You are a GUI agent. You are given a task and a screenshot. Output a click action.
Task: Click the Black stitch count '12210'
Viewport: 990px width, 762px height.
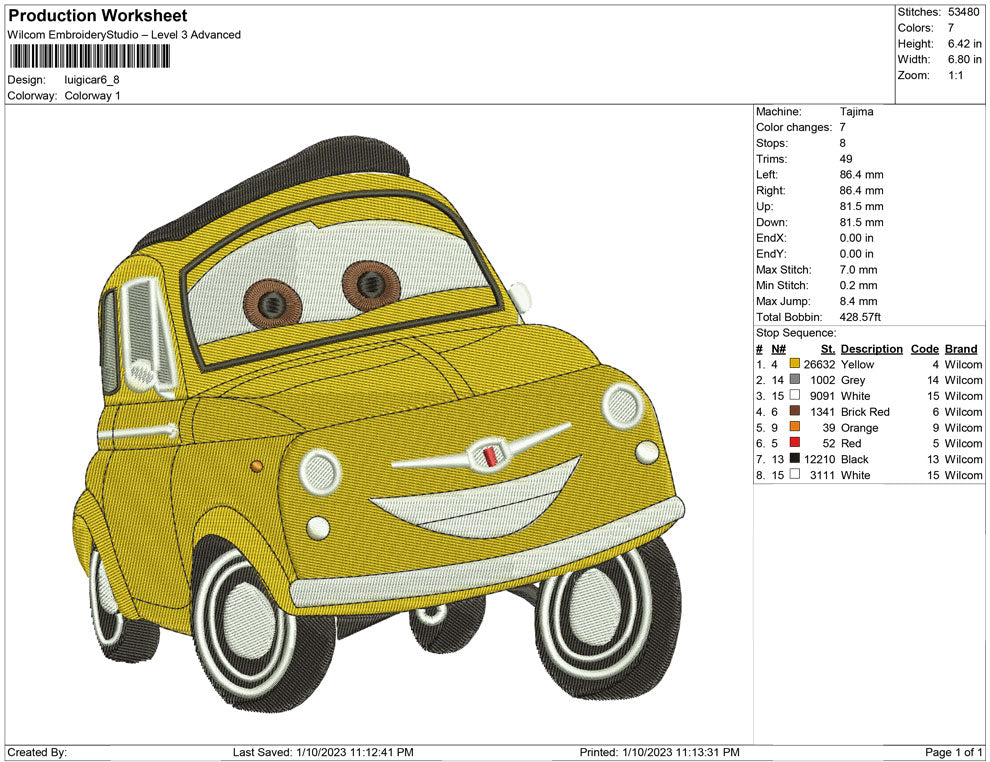(819, 459)
